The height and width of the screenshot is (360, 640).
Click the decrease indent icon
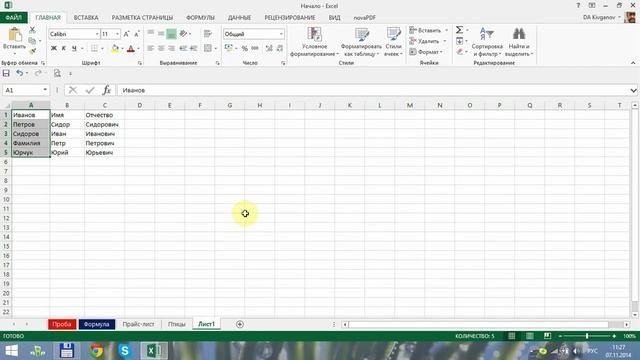pyautogui.click(x=183, y=49)
